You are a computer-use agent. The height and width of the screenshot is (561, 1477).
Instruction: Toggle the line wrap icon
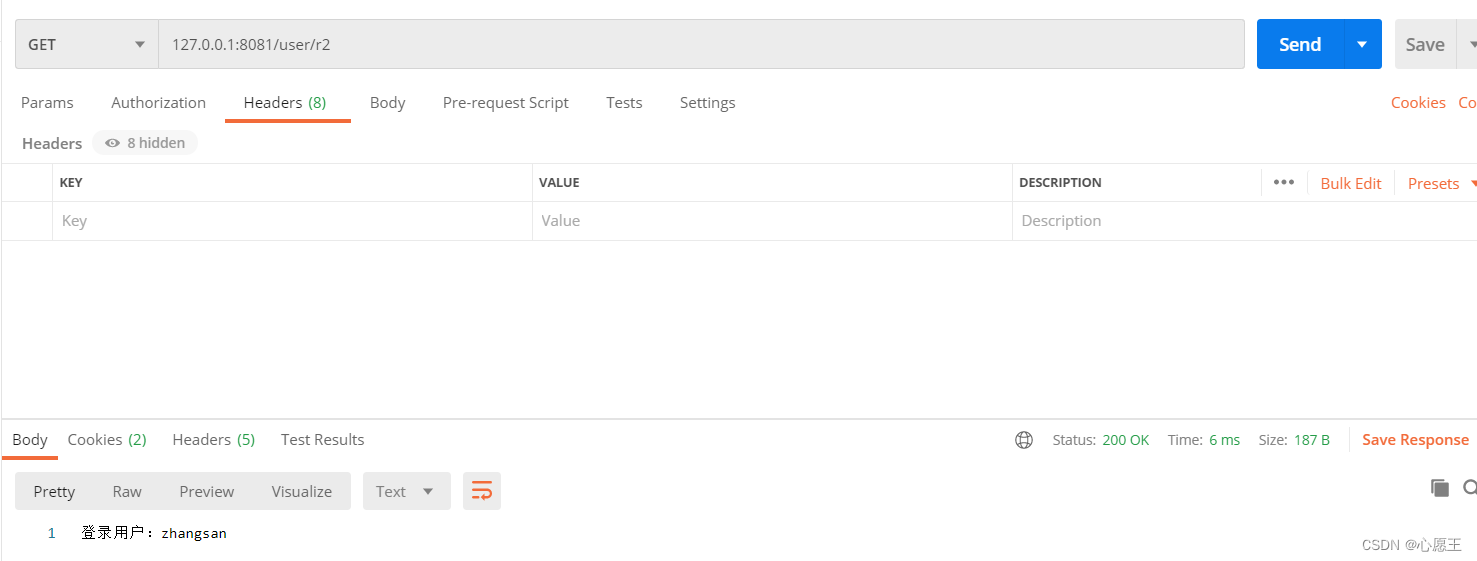(482, 491)
